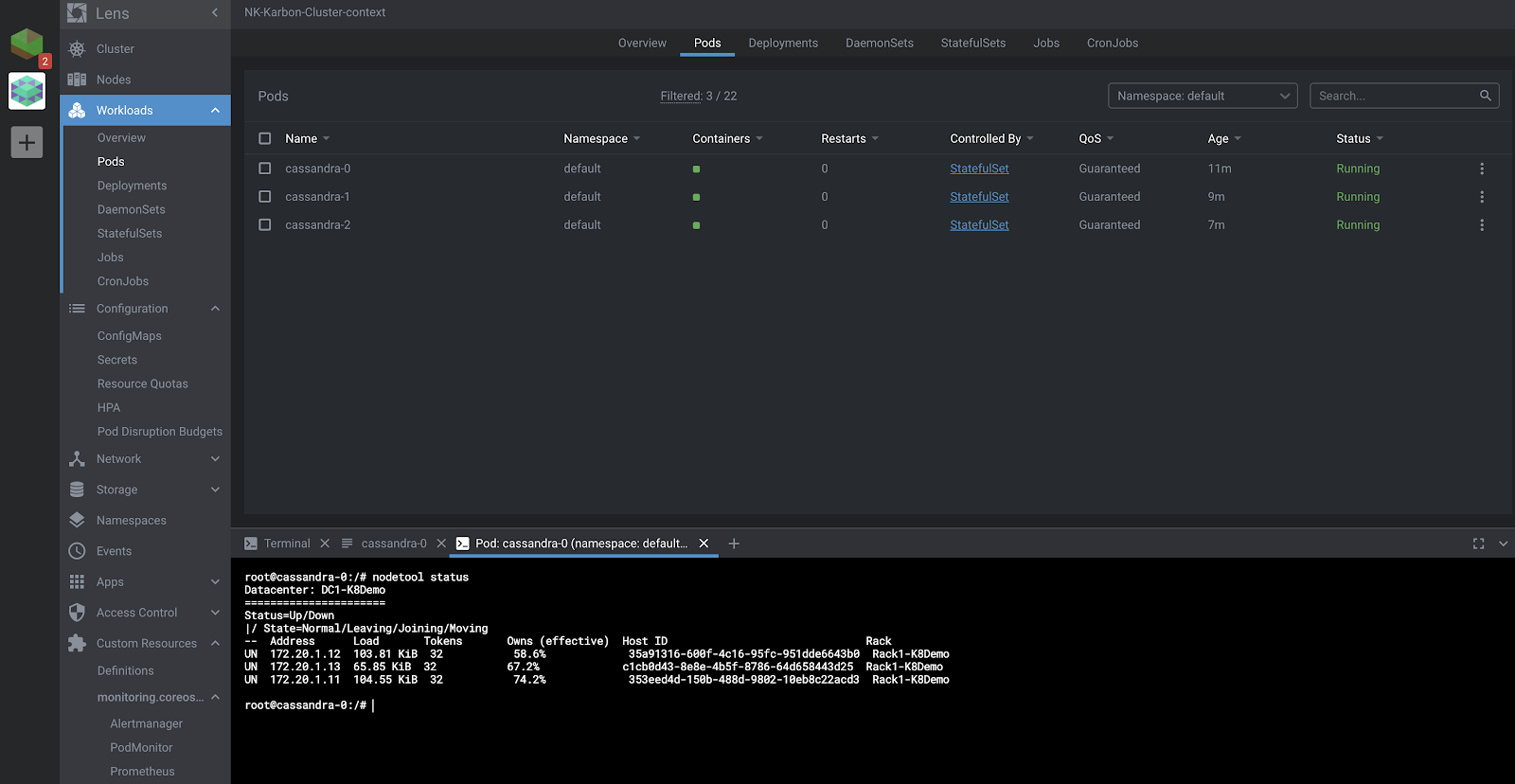Switch to the DaemonSets top tab
Screen dimensions: 1515x784
(880, 44)
